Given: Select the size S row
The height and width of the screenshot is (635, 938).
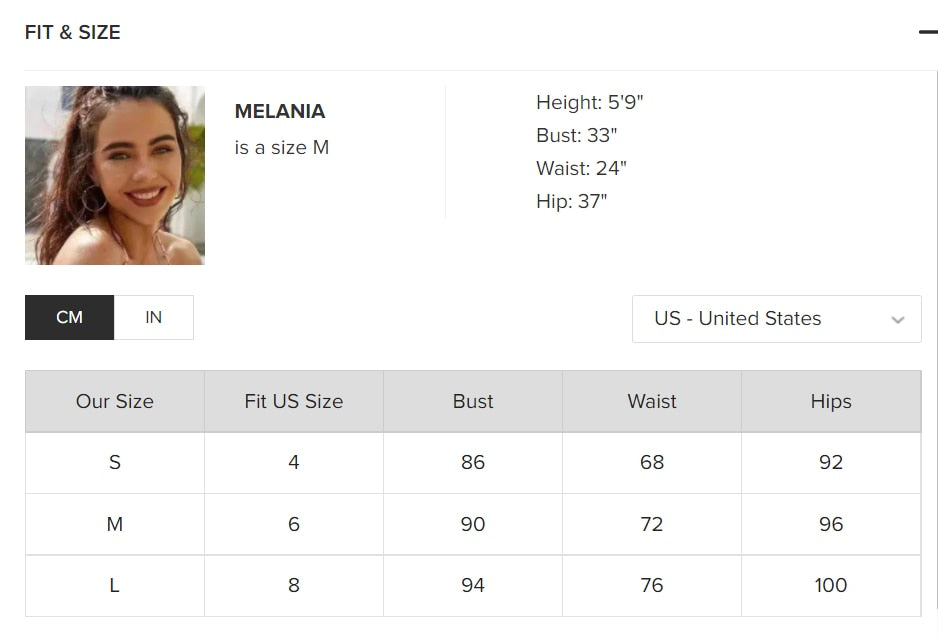Looking at the screenshot, I should tap(115, 462).
